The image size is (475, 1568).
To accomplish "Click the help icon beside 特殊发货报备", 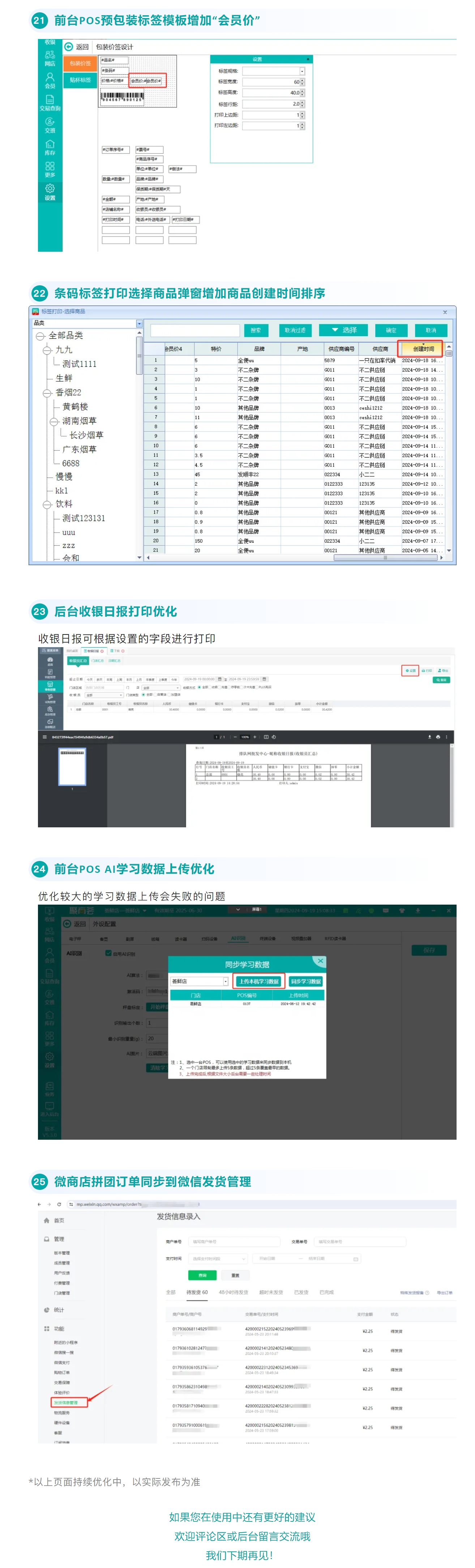I will click(x=427, y=1293).
